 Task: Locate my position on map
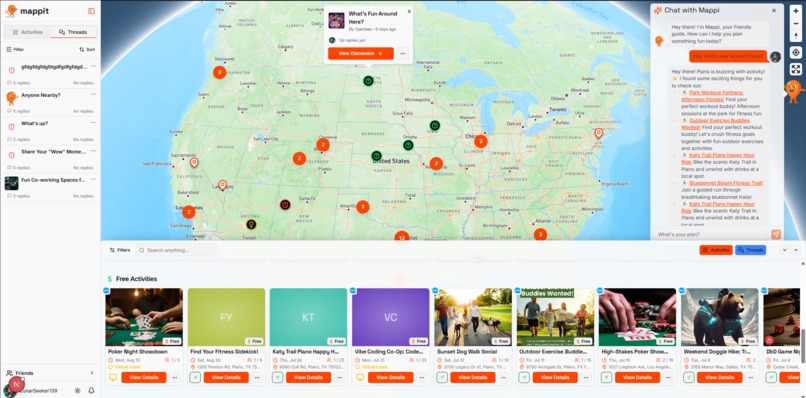point(796,52)
